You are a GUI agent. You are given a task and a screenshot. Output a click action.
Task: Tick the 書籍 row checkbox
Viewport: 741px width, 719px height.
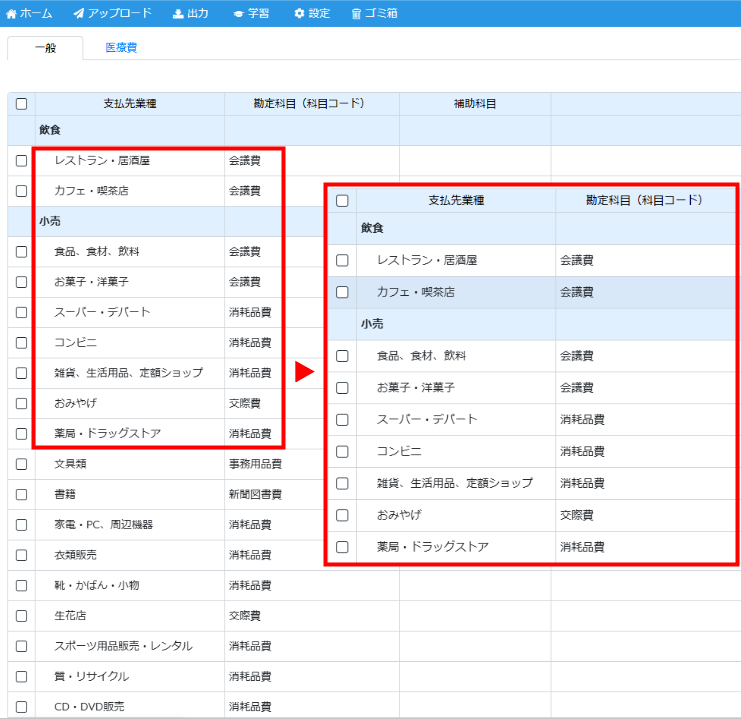[21, 494]
